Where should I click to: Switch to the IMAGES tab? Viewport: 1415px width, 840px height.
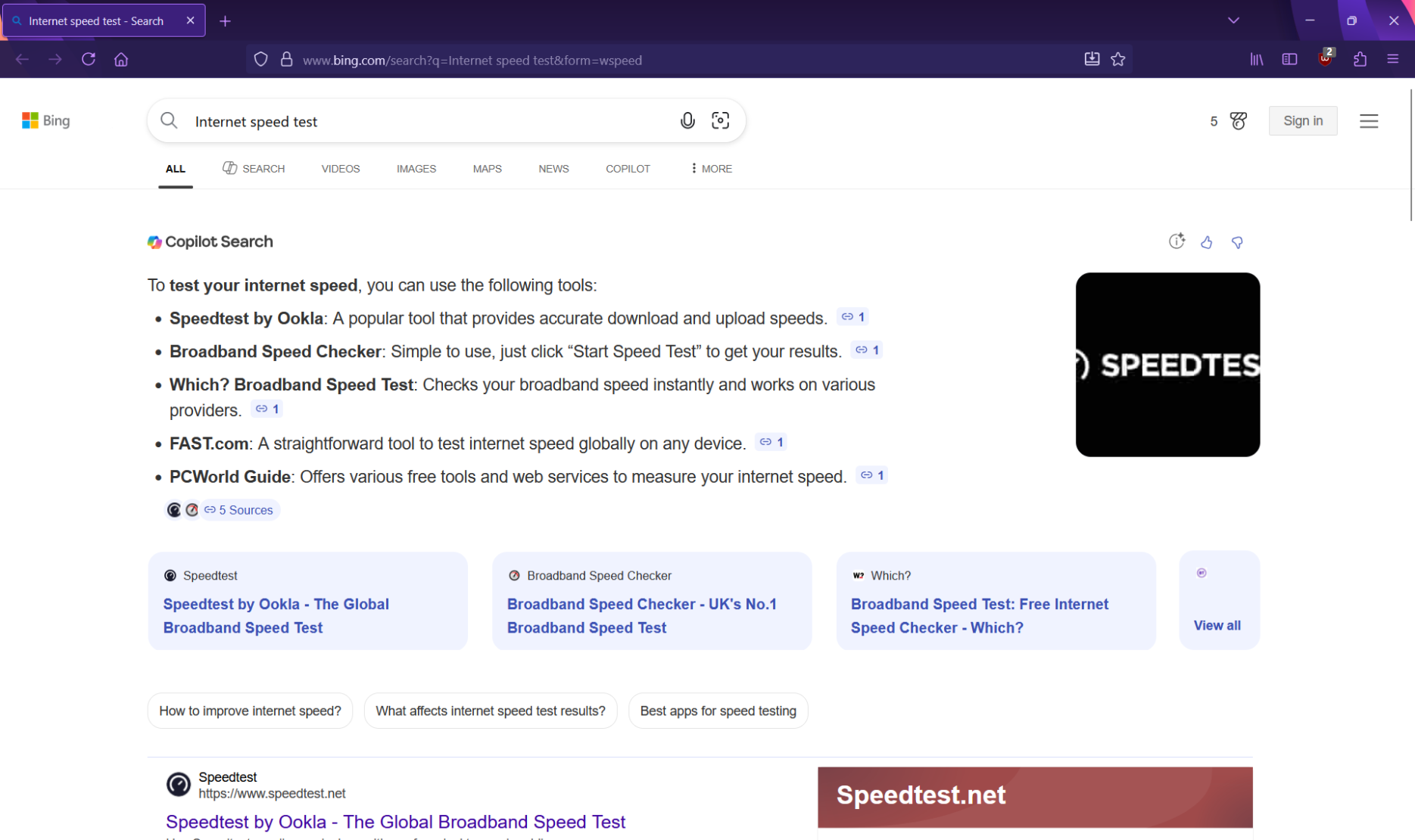[x=416, y=168]
